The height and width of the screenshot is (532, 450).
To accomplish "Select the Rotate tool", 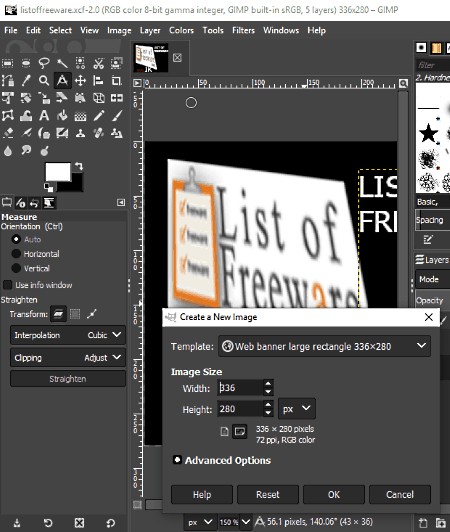I will [26, 98].
